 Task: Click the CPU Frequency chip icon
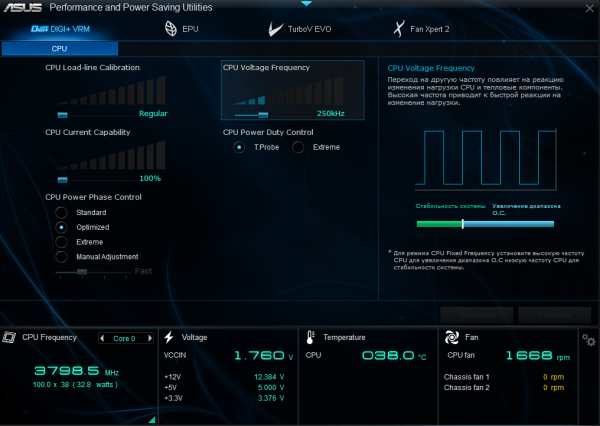(9, 337)
